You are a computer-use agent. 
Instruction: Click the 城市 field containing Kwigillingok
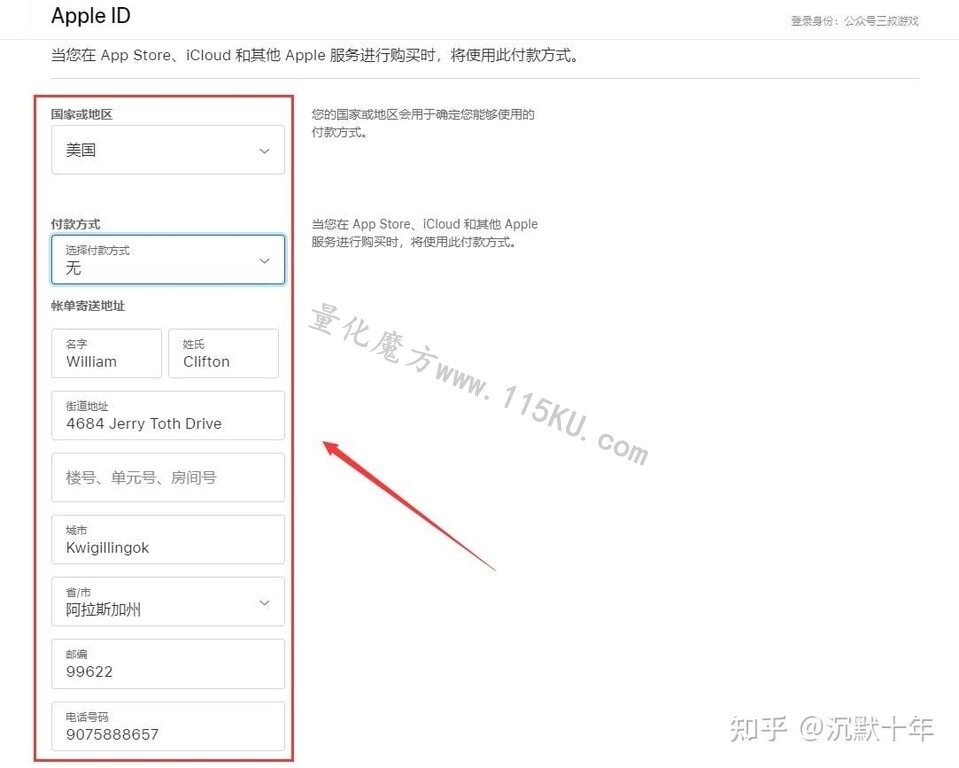tap(168, 539)
